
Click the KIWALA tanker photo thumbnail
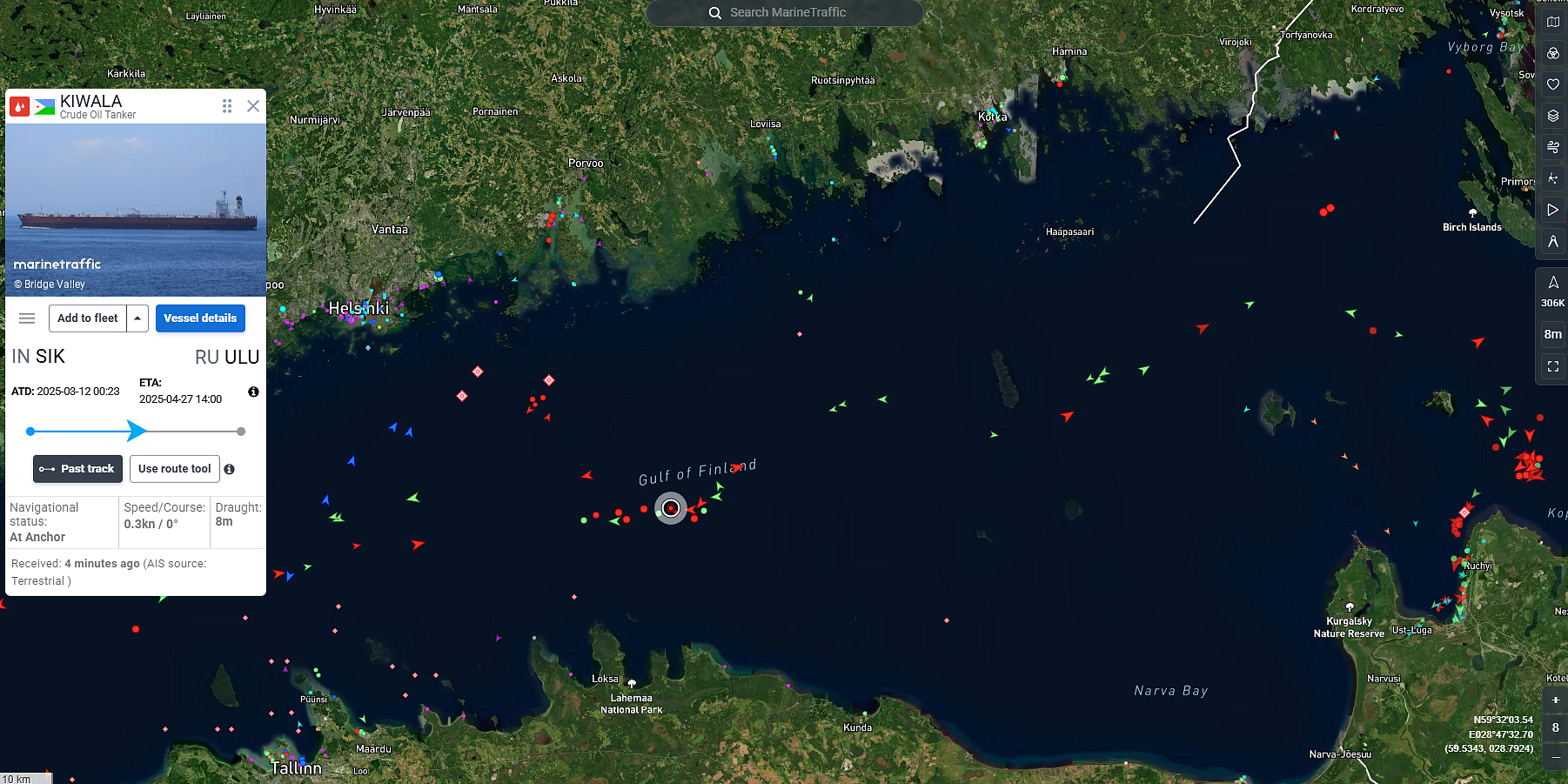136,210
